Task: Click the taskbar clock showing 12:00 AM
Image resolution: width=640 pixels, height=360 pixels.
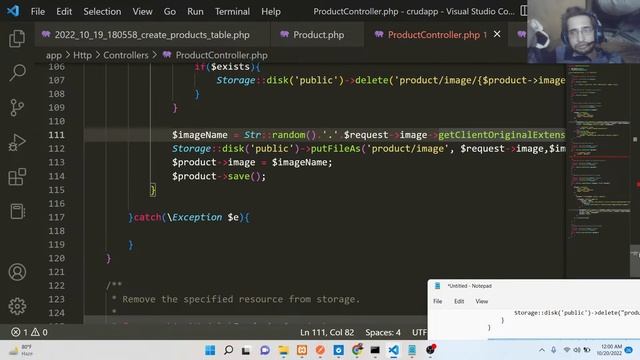Action: point(610,350)
